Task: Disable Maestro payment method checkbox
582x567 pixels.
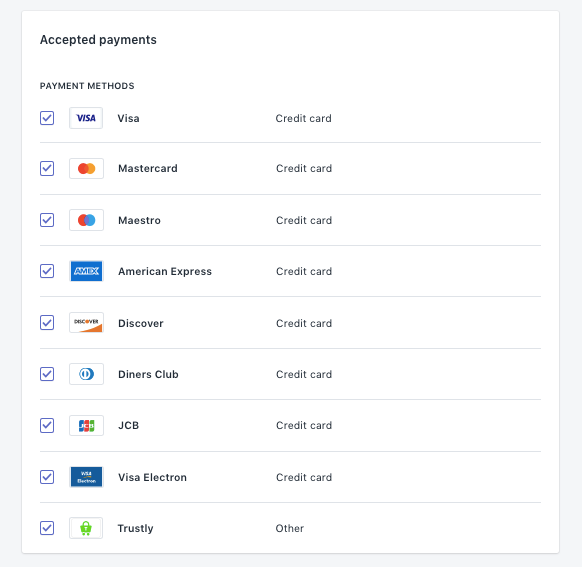Action: point(47,220)
